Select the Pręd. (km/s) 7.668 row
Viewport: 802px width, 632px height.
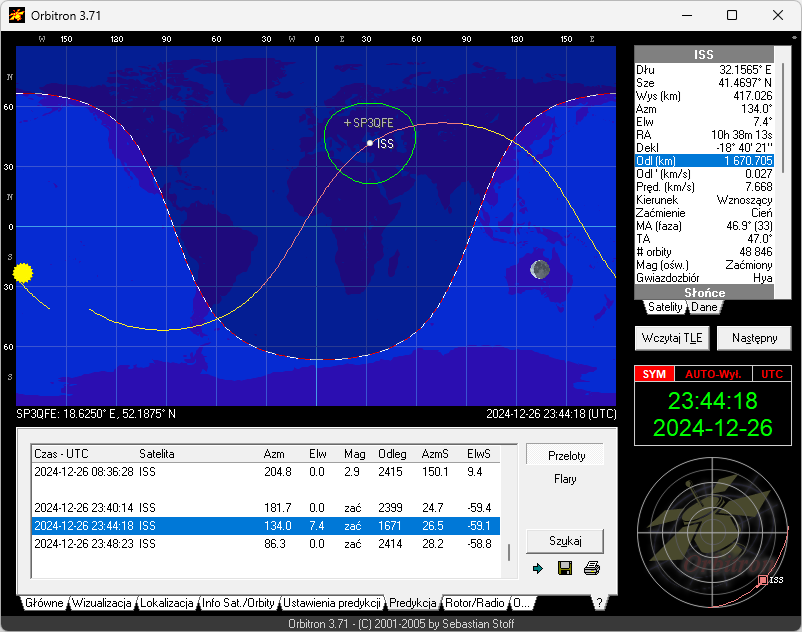click(x=704, y=187)
